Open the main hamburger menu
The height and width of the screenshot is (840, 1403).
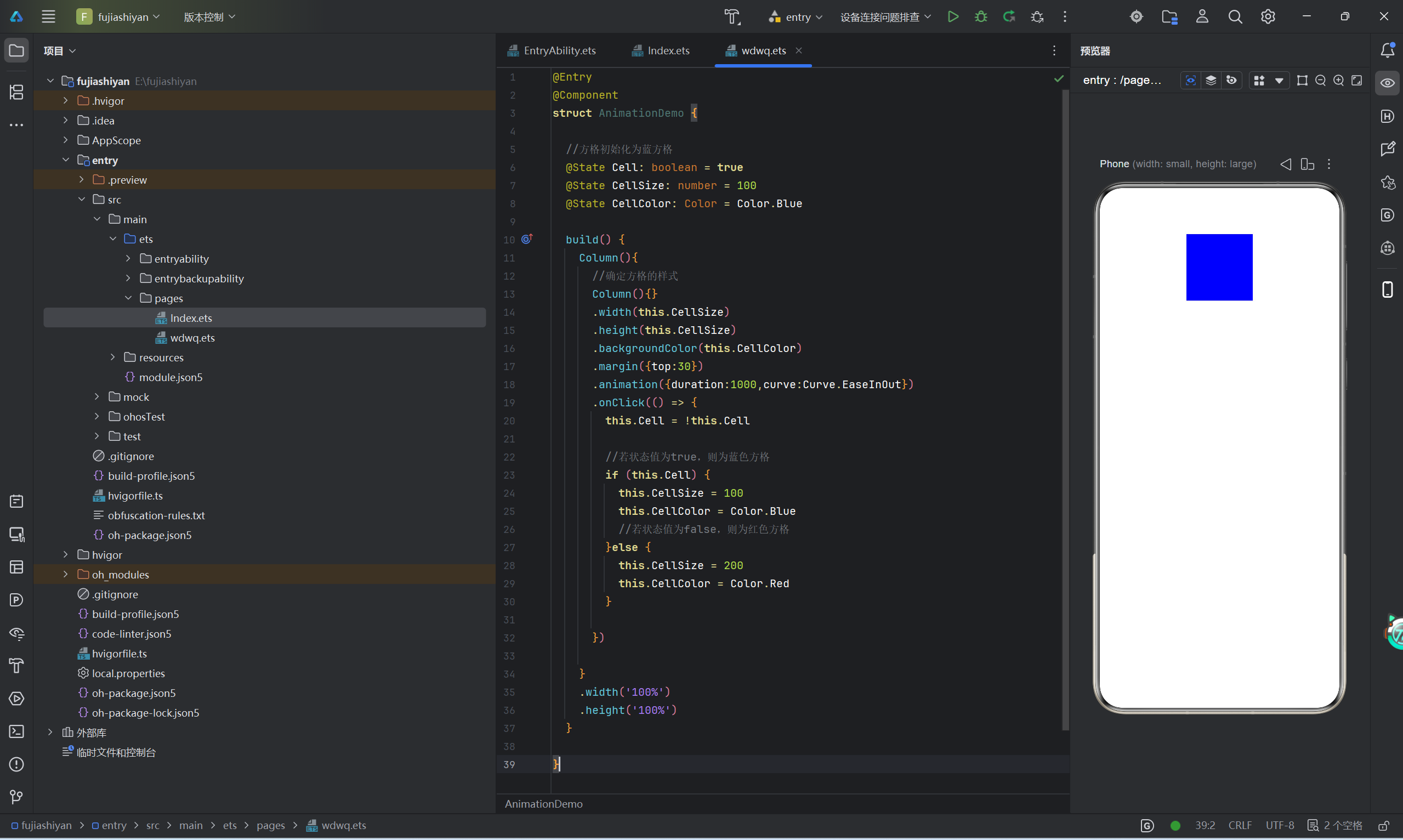tap(49, 16)
